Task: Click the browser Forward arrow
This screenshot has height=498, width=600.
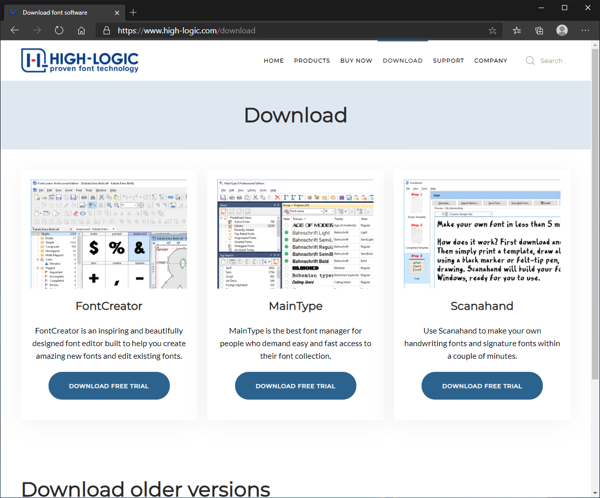Action: pos(37,30)
